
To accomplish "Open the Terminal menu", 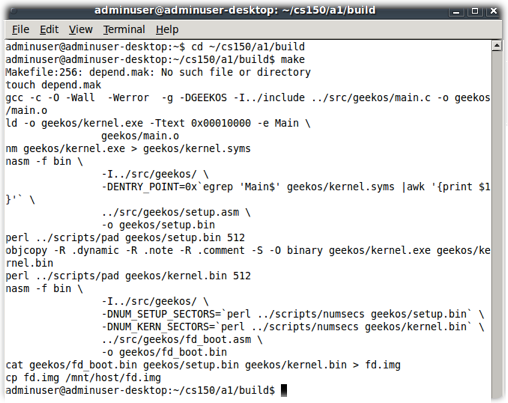I will [124, 30].
